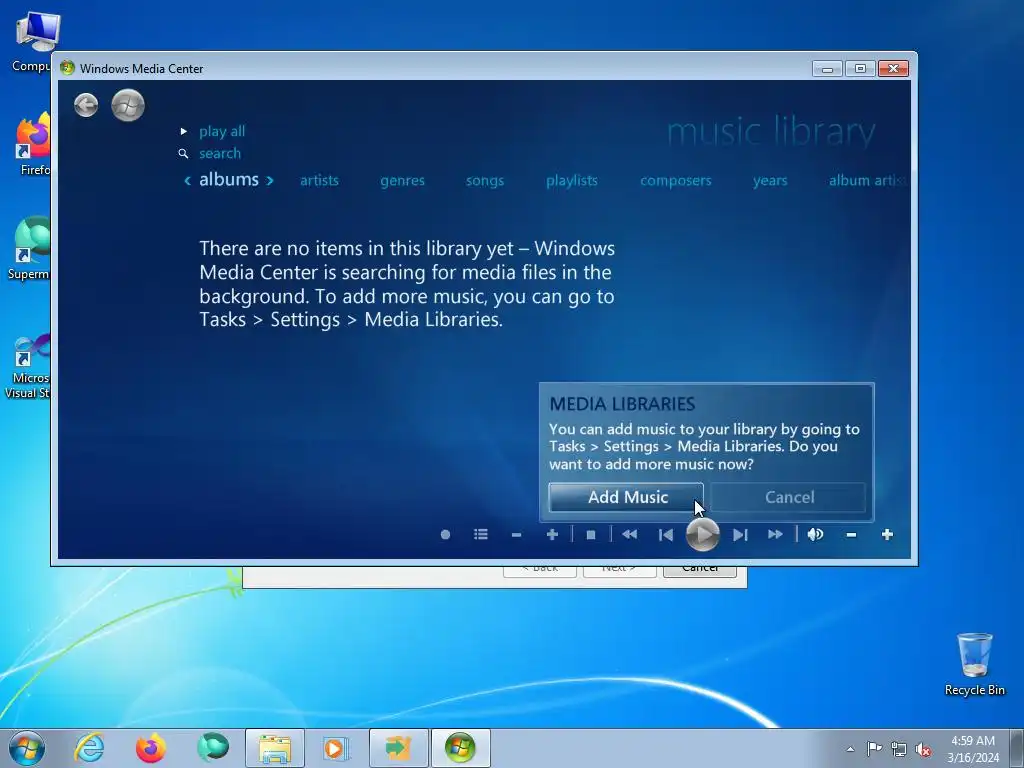Image resolution: width=1024 pixels, height=768 pixels.
Task: Open the guide list icon in transport bar
Action: [481, 535]
